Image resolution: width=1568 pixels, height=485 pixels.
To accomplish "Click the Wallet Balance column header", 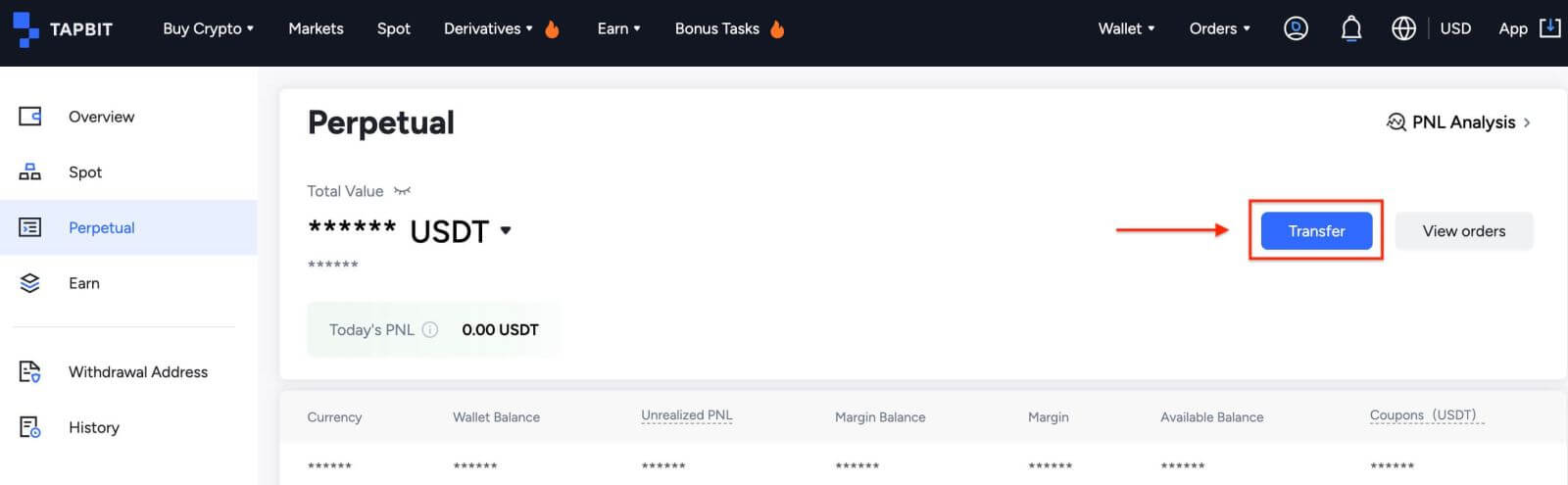I will point(496,417).
